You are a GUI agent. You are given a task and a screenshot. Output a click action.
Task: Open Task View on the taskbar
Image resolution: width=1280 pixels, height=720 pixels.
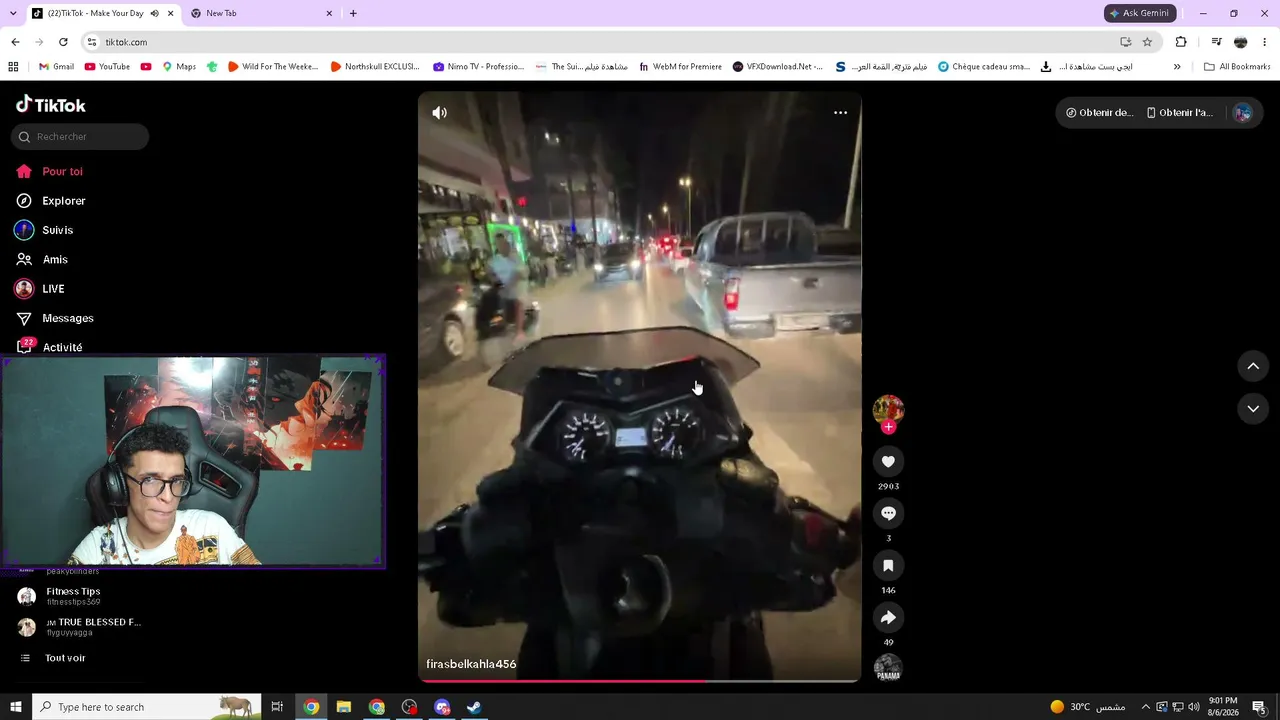278,707
